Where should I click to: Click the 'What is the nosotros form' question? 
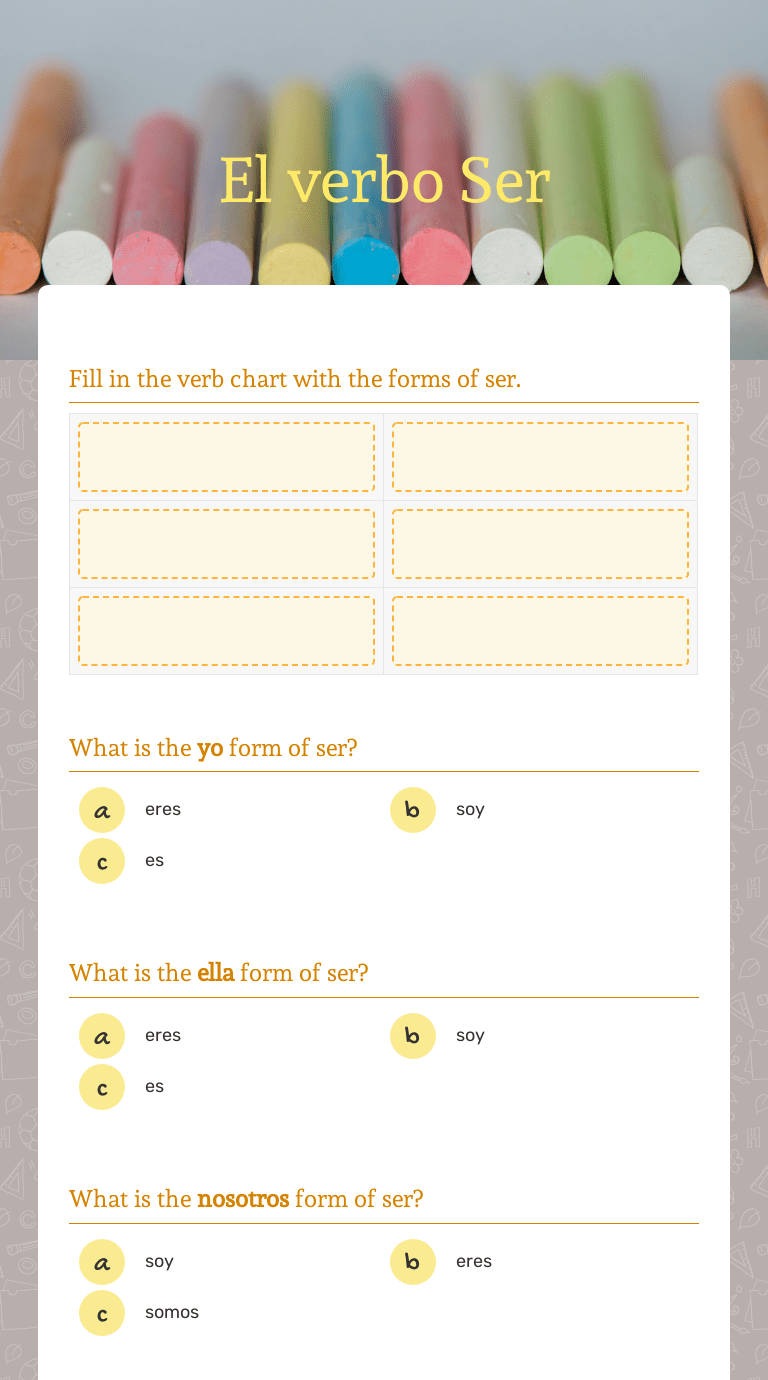point(246,1198)
